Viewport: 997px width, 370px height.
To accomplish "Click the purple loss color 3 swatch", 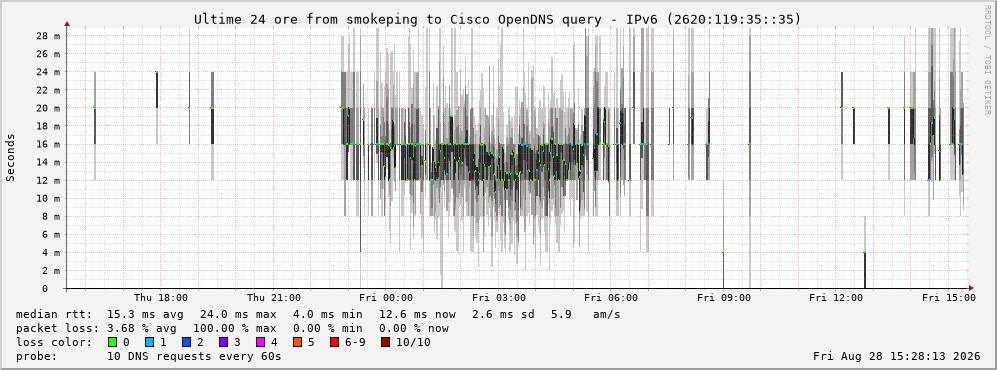I will click(x=223, y=342).
